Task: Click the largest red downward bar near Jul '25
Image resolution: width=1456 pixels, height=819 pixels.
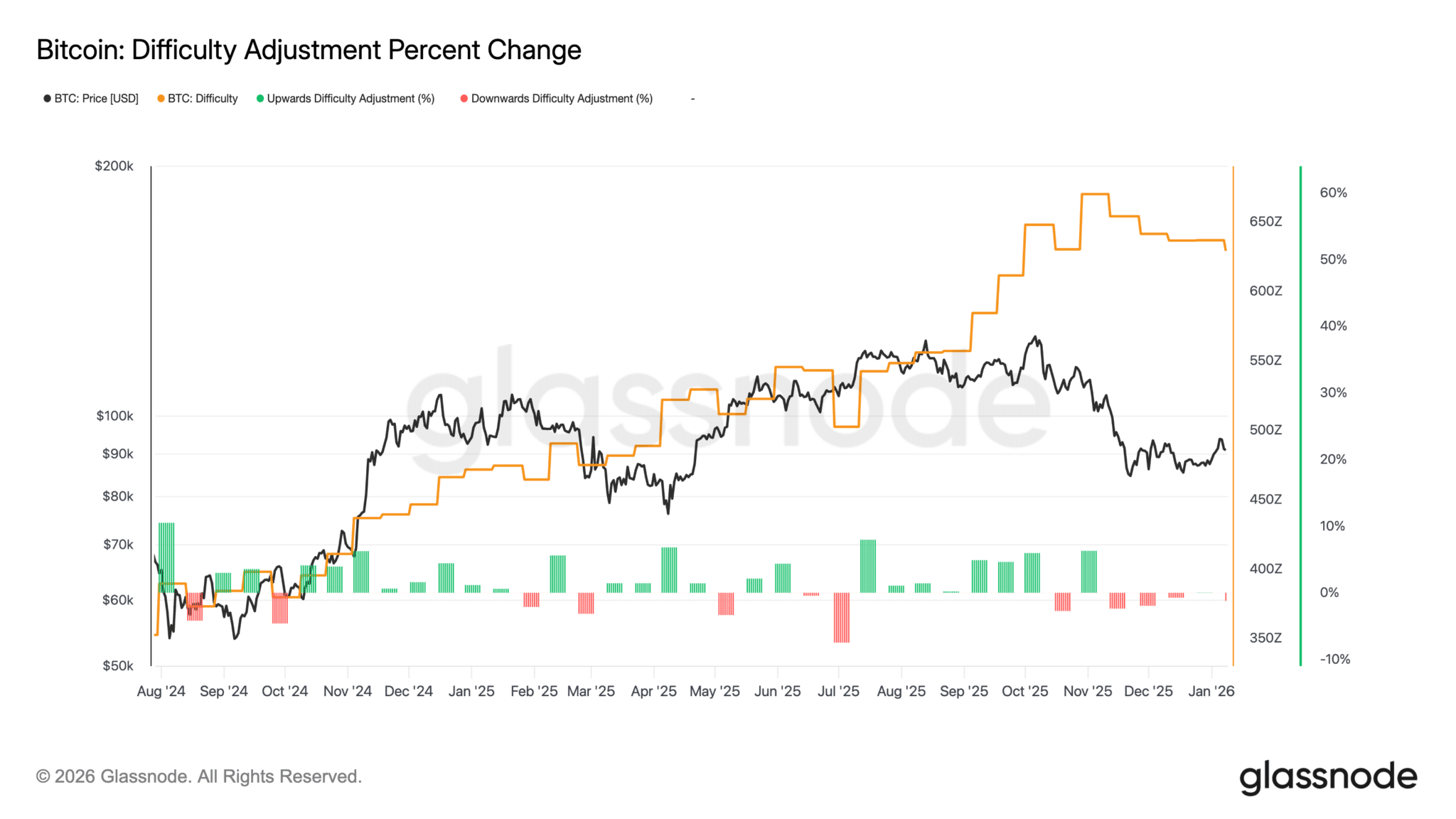Action: point(842,617)
